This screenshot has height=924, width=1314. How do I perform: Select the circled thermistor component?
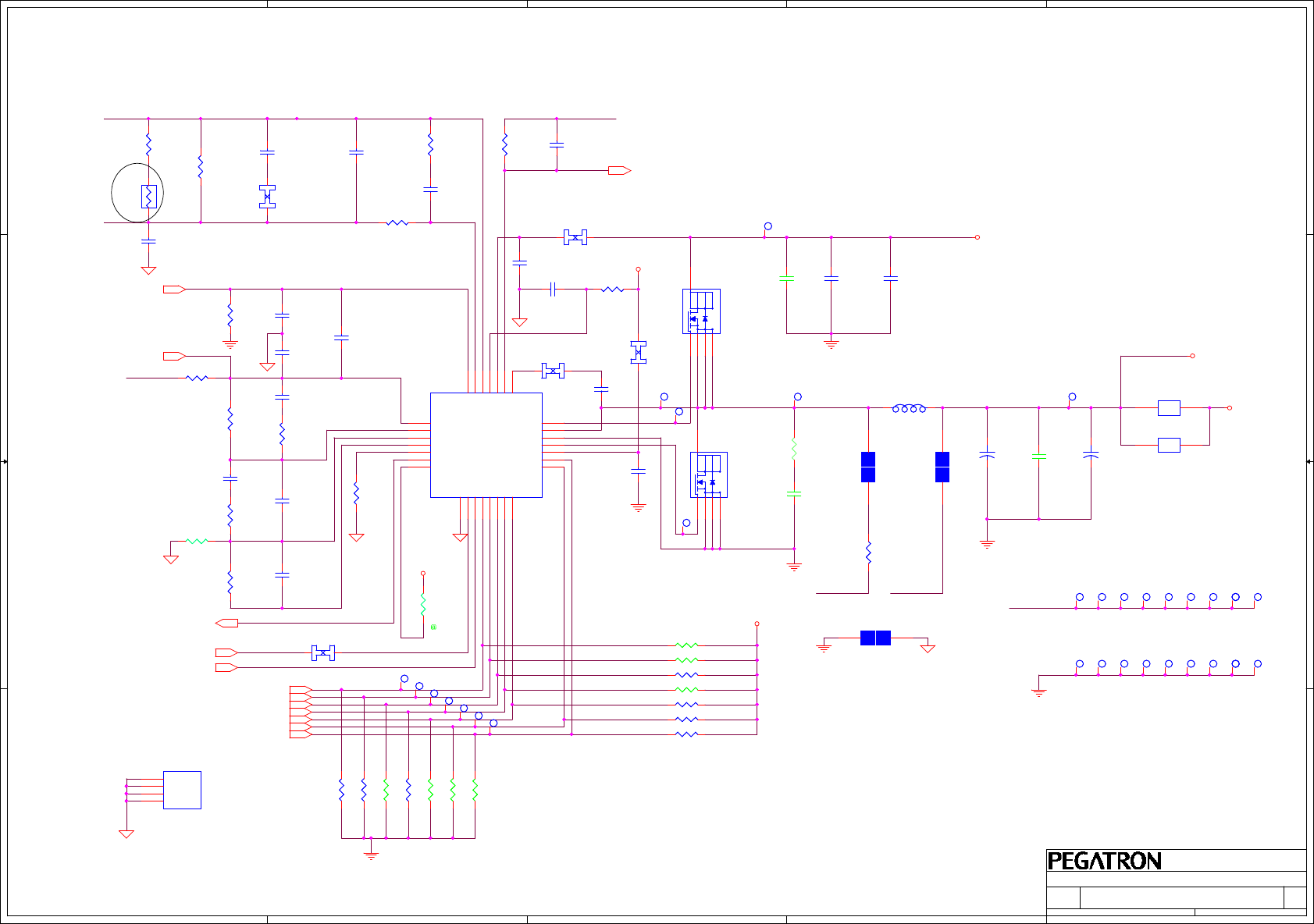149,196
